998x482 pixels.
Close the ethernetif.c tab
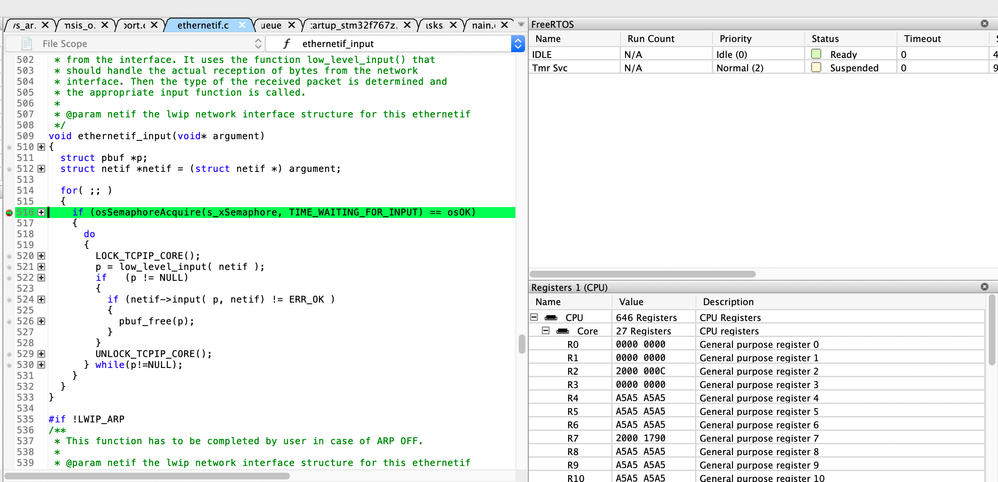pos(242,25)
